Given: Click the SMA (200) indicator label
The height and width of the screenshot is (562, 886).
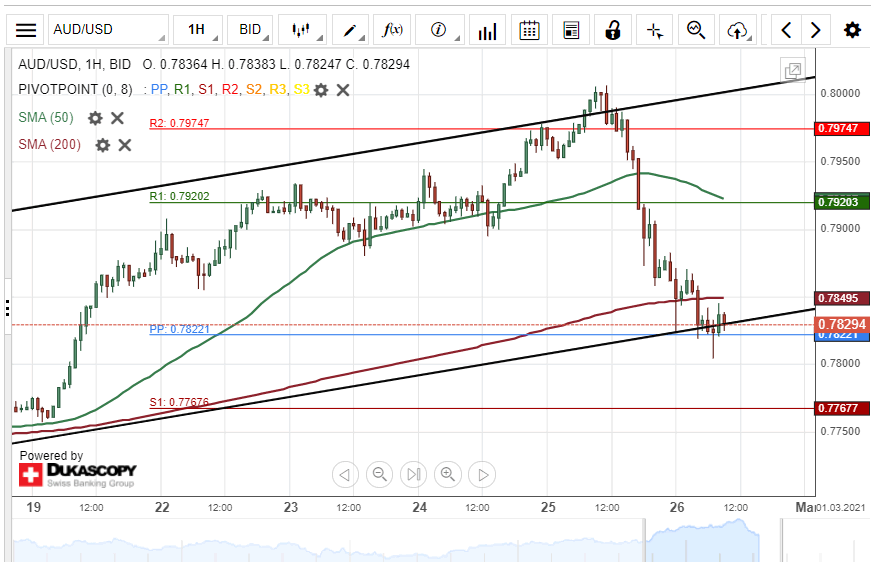Looking at the screenshot, I should 50,145.
